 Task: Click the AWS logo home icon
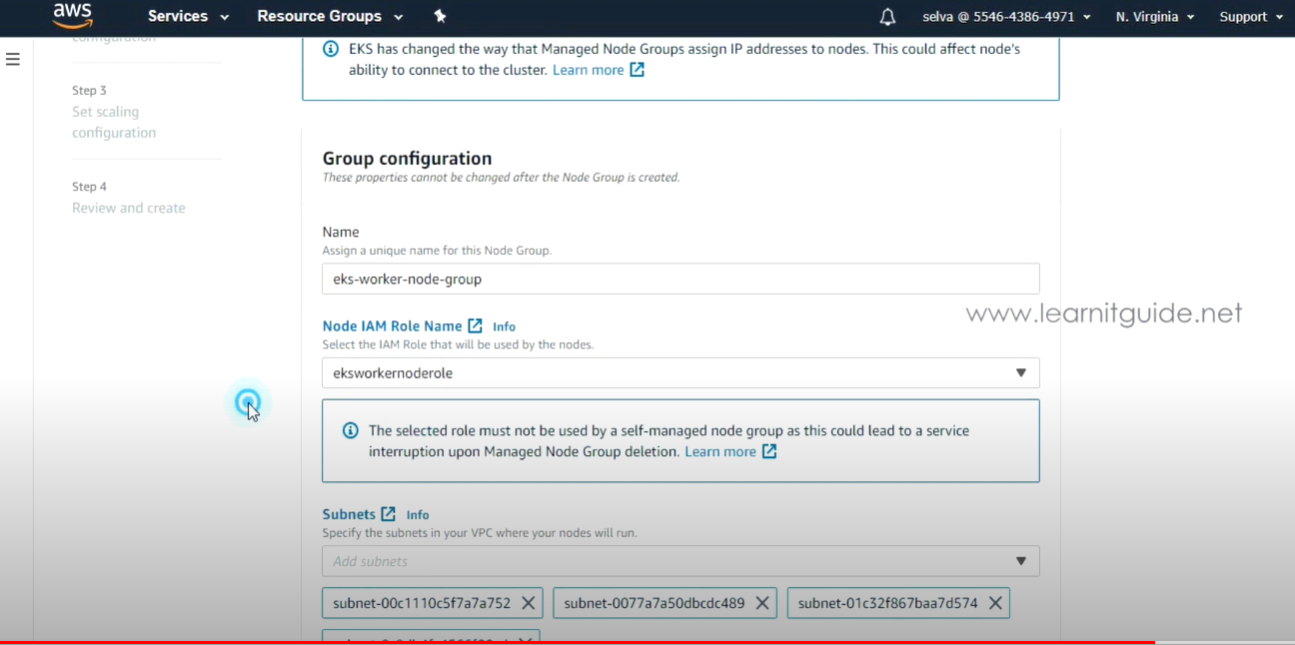[72, 16]
